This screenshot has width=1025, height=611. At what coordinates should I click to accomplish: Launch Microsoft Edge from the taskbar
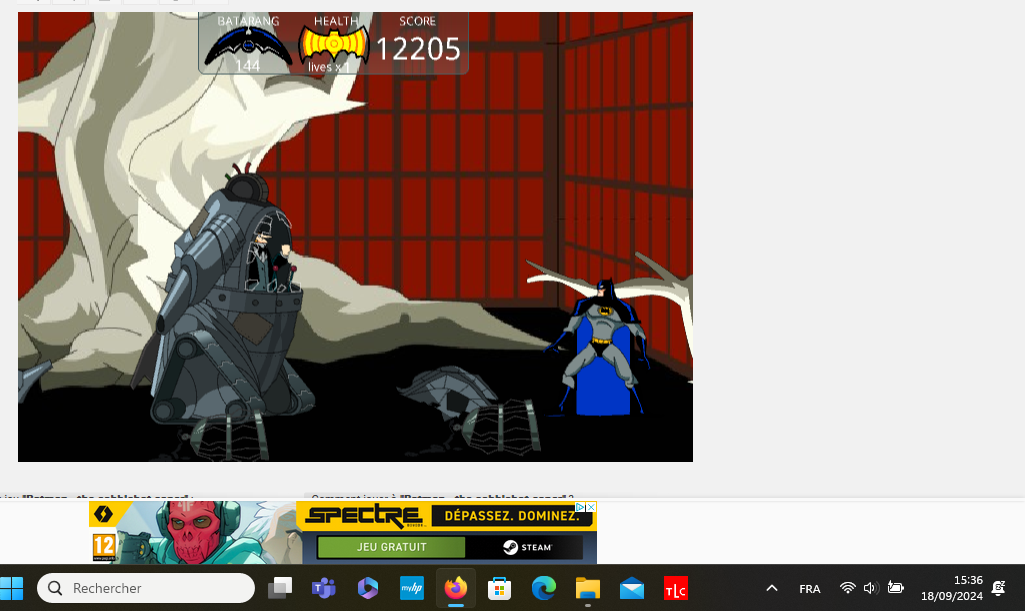pos(543,588)
